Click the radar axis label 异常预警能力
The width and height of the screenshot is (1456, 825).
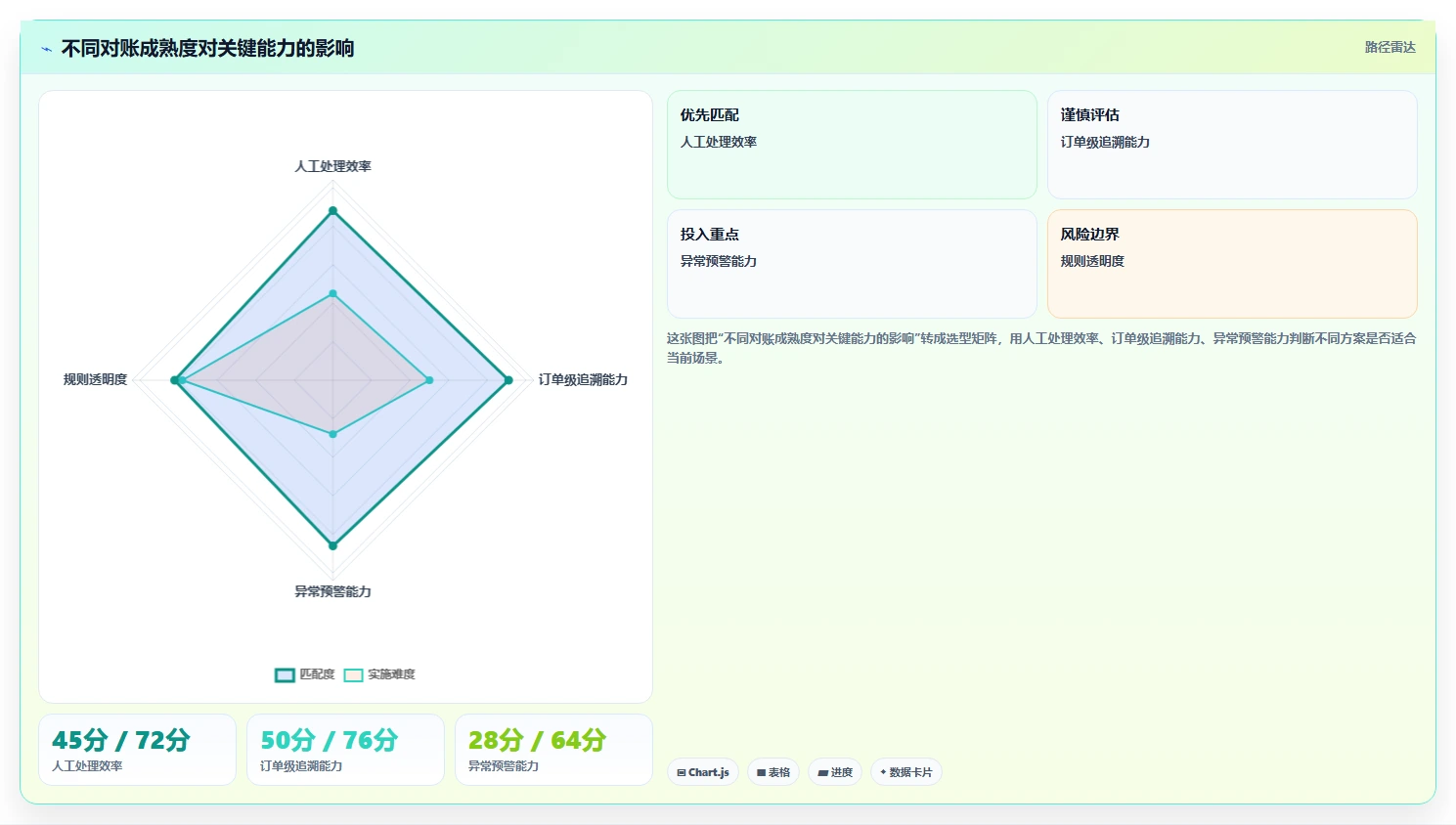pyautogui.click(x=332, y=591)
